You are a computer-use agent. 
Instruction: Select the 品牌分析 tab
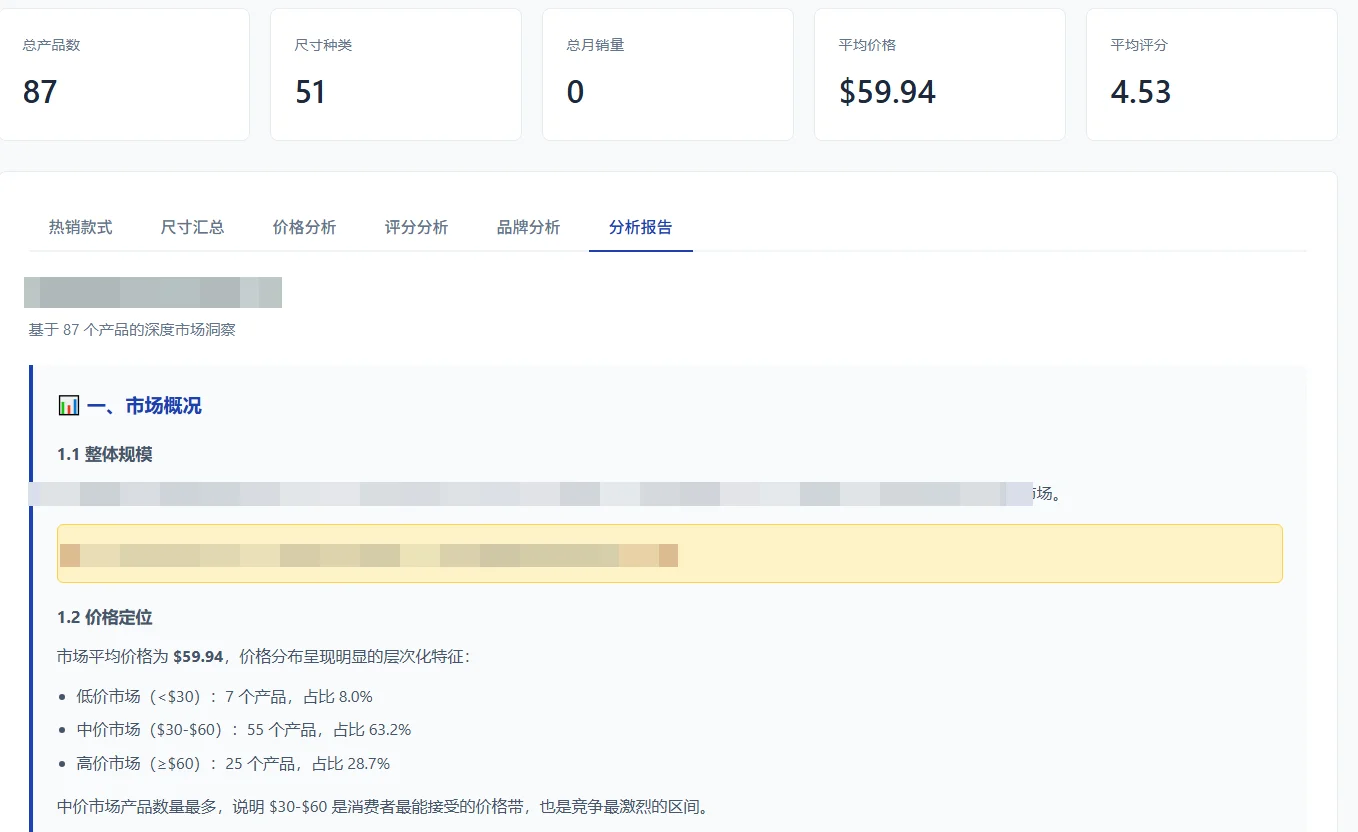tap(528, 227)
